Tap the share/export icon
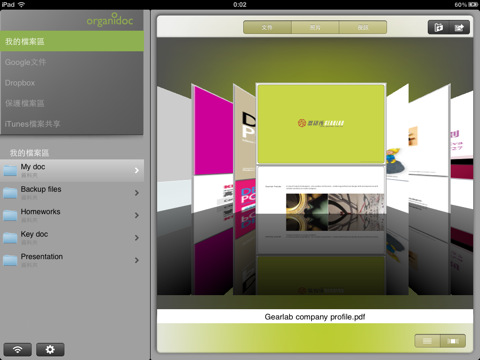 (459, 27)
